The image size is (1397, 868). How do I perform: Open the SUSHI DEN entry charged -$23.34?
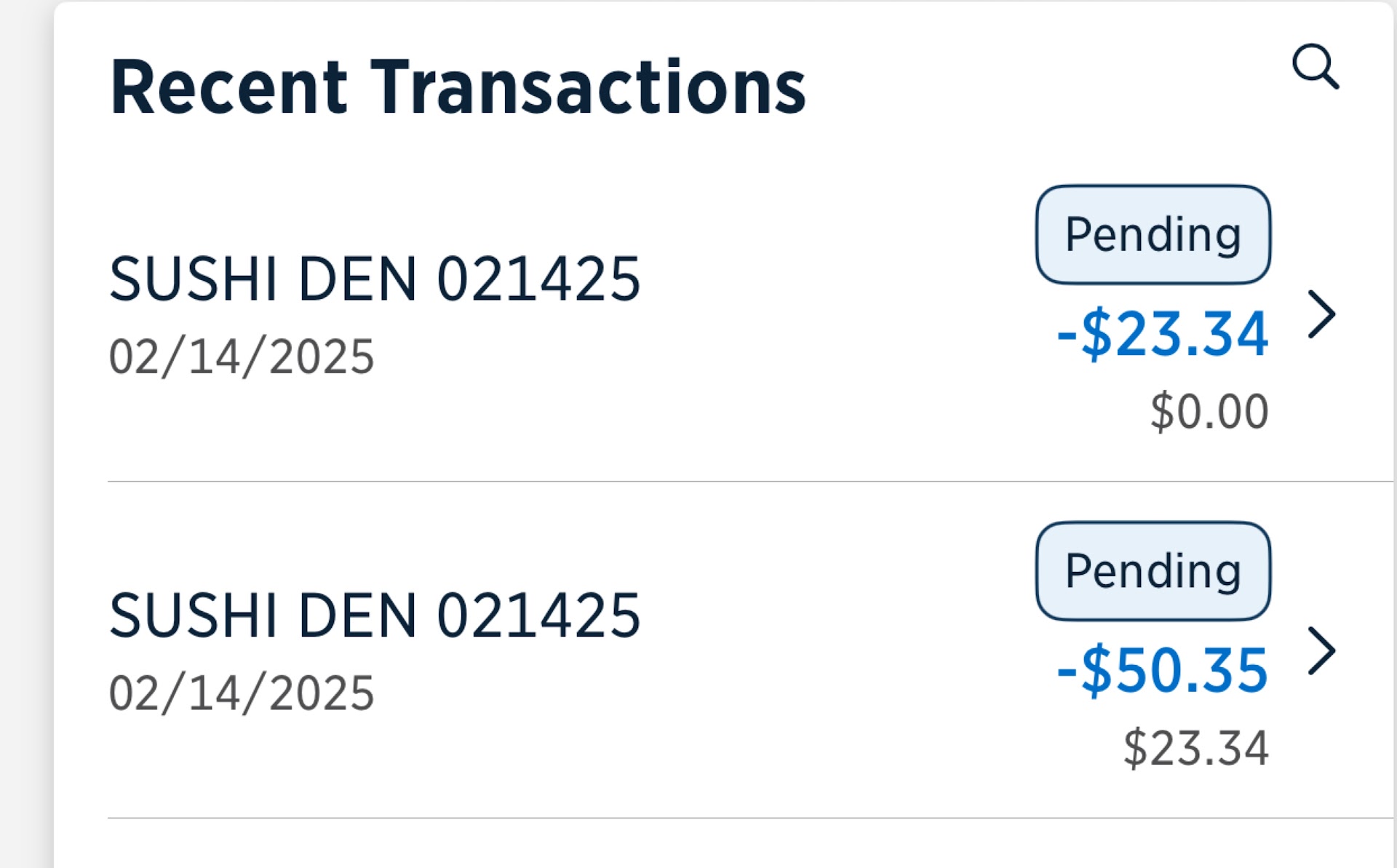(x=374, y=279)
